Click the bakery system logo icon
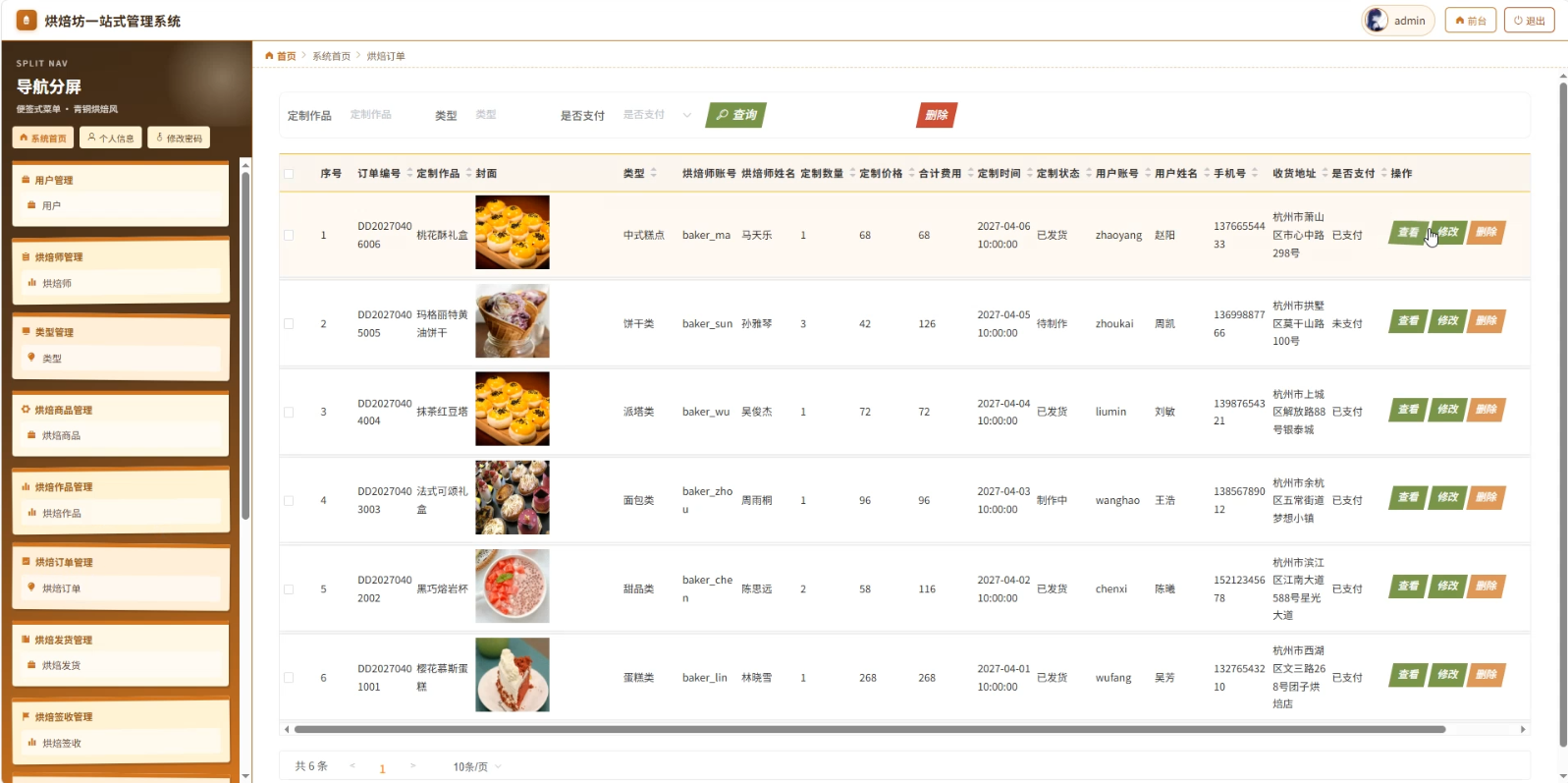 (27, 20)
